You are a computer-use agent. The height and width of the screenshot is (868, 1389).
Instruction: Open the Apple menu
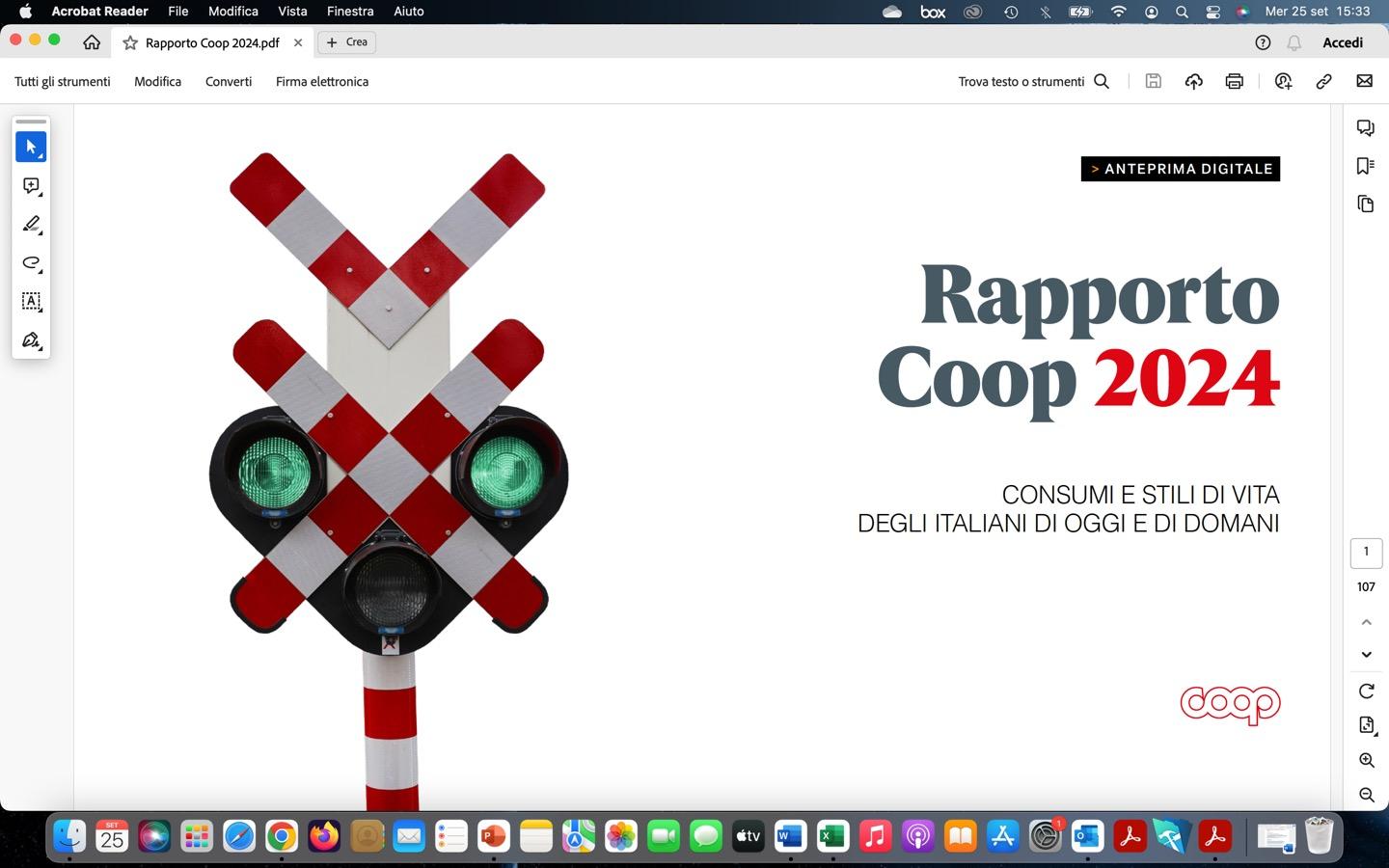[x=26, y=12]
